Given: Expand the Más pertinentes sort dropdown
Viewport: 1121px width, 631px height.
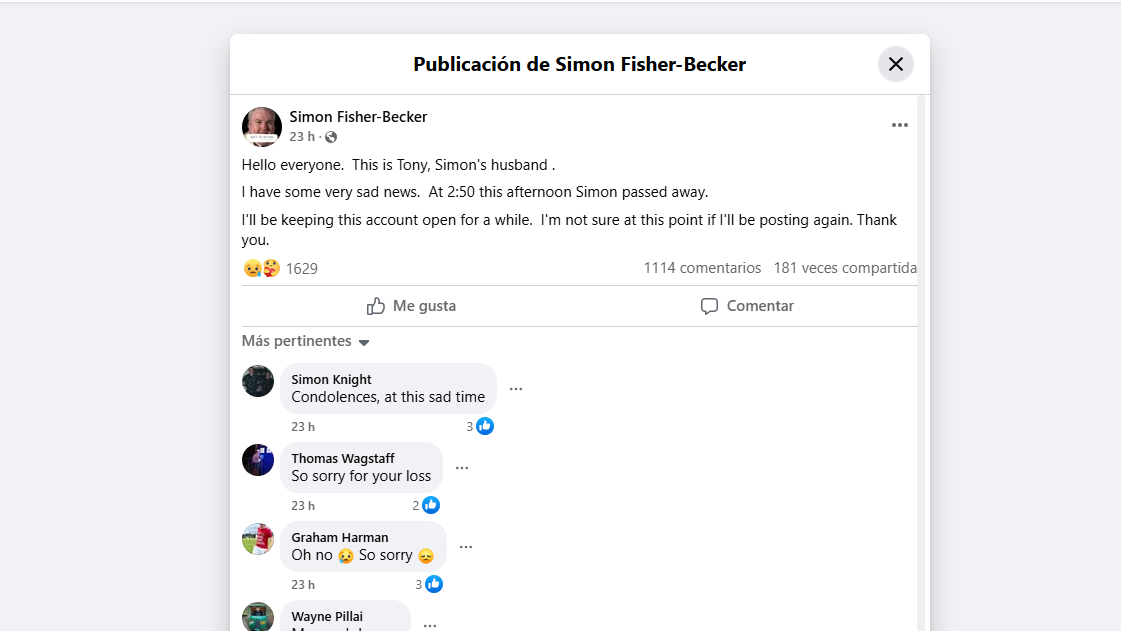Looking at the screenshot, I should 306,342.
